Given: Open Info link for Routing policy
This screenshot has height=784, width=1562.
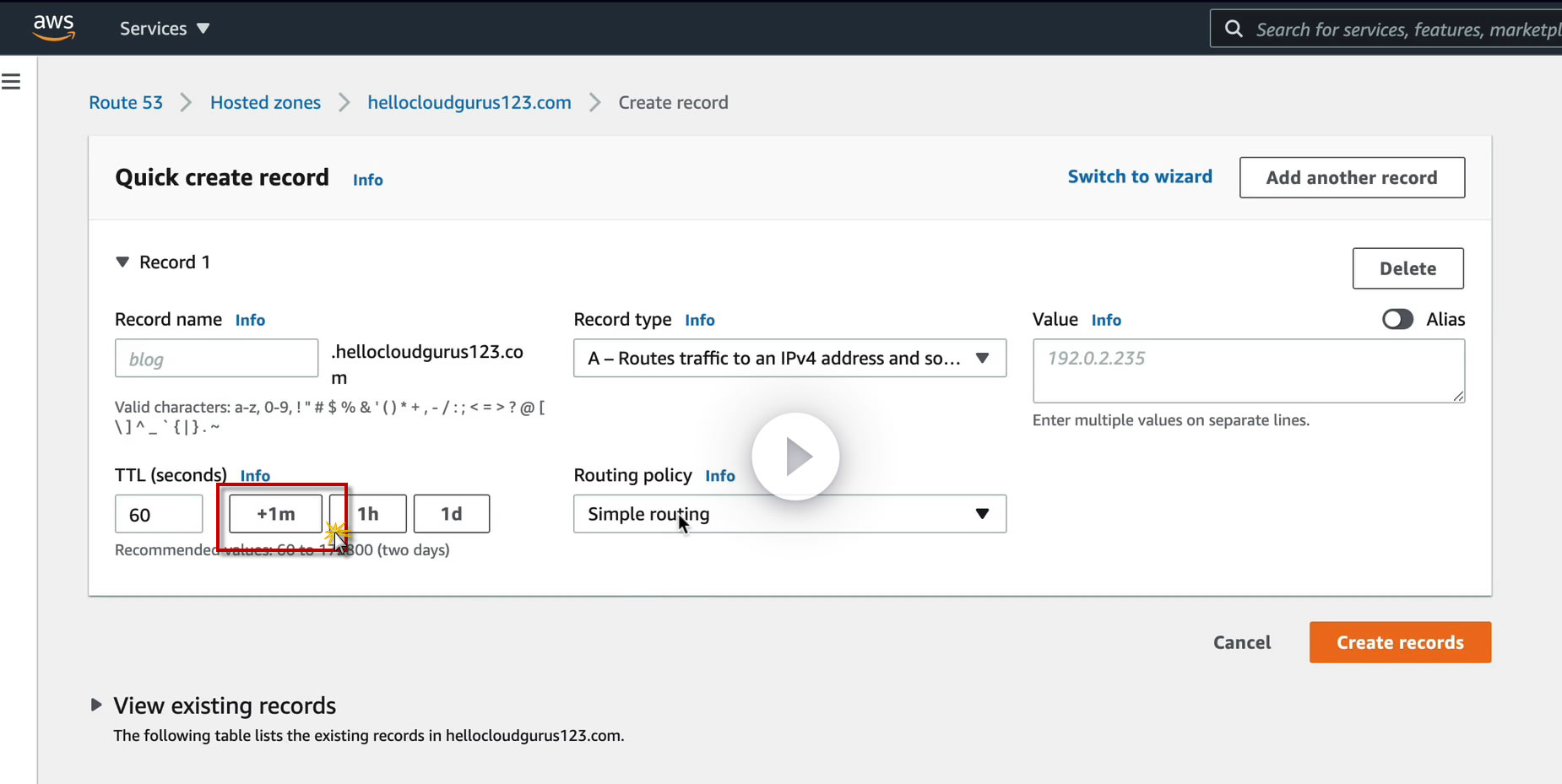Looking at the screenshot, I should [x=720, y=476].
